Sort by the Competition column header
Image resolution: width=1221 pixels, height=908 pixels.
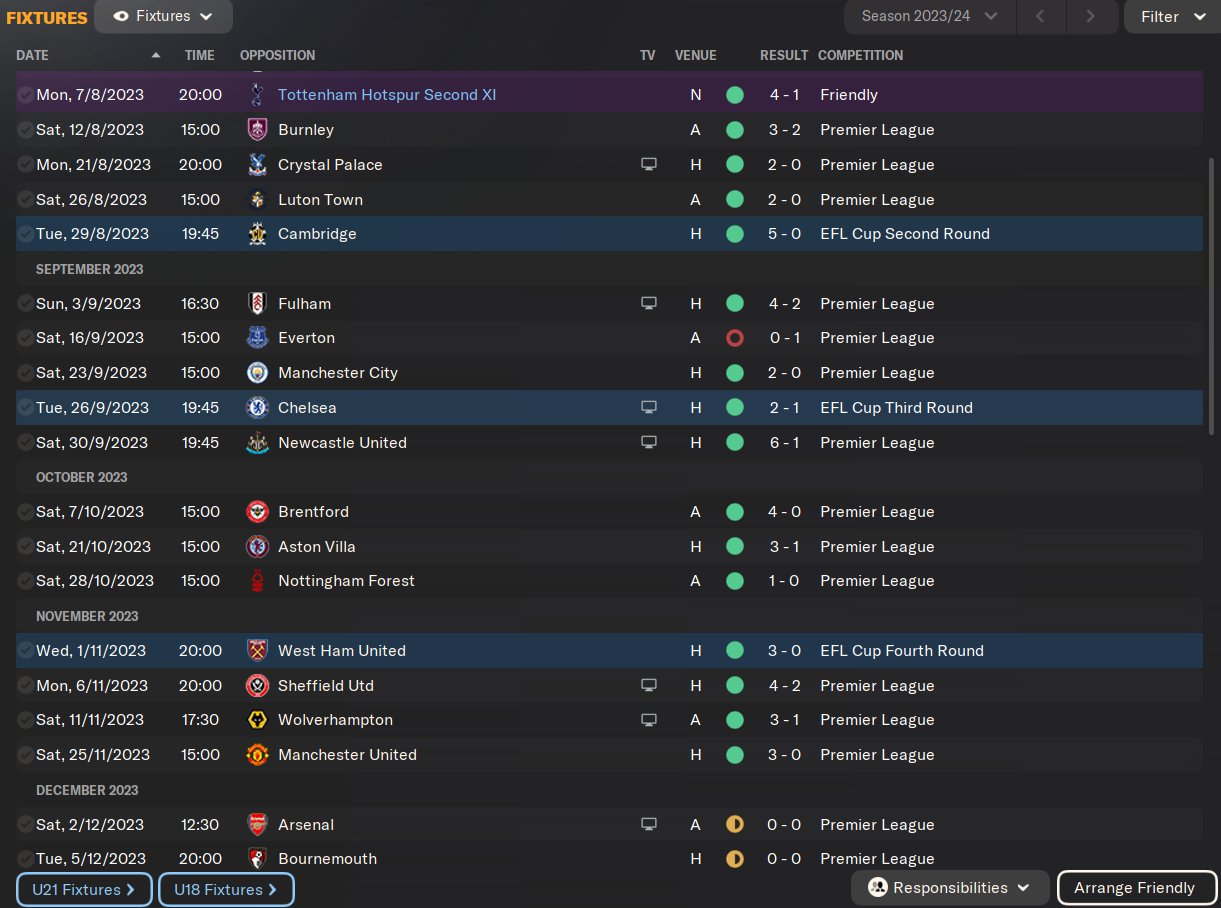coord(860,55)
